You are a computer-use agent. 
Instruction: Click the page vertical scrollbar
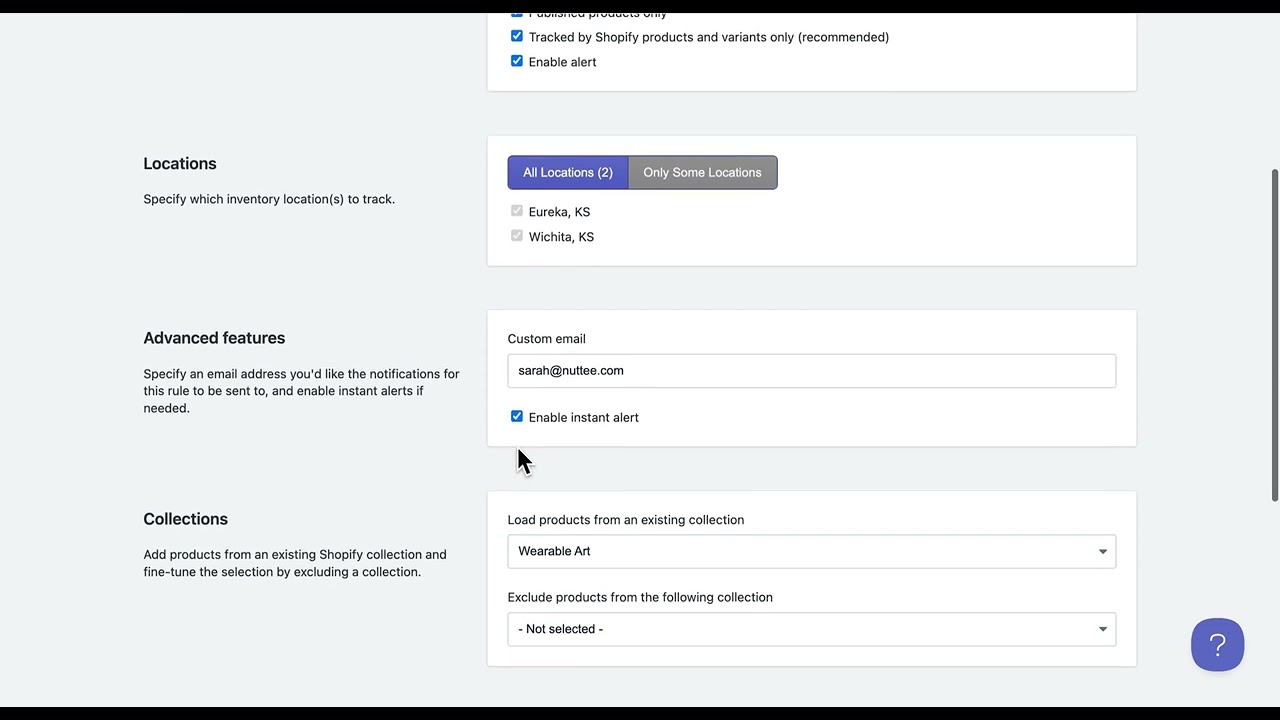(1275, 335)
